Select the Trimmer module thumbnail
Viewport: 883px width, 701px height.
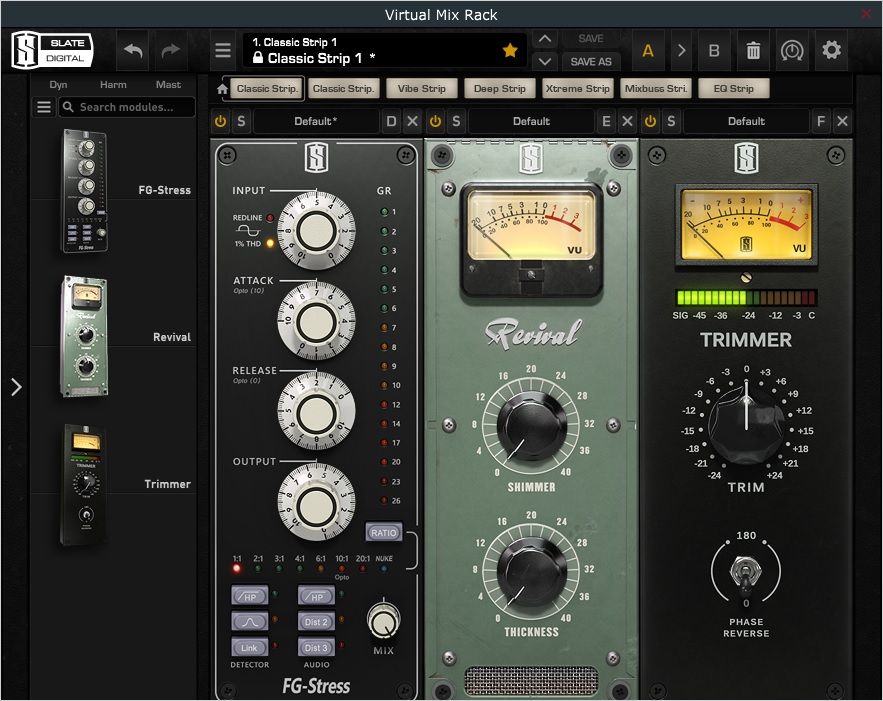coord(84,484)
